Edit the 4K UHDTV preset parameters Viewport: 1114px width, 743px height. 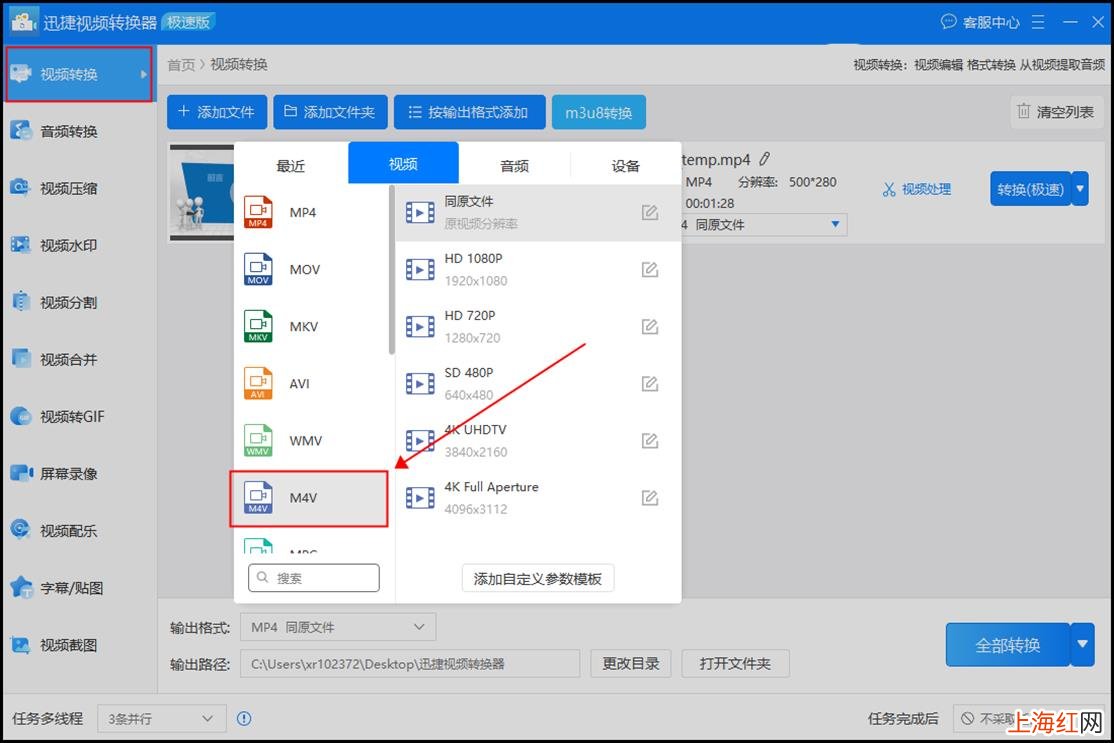(x=649, y=440)
